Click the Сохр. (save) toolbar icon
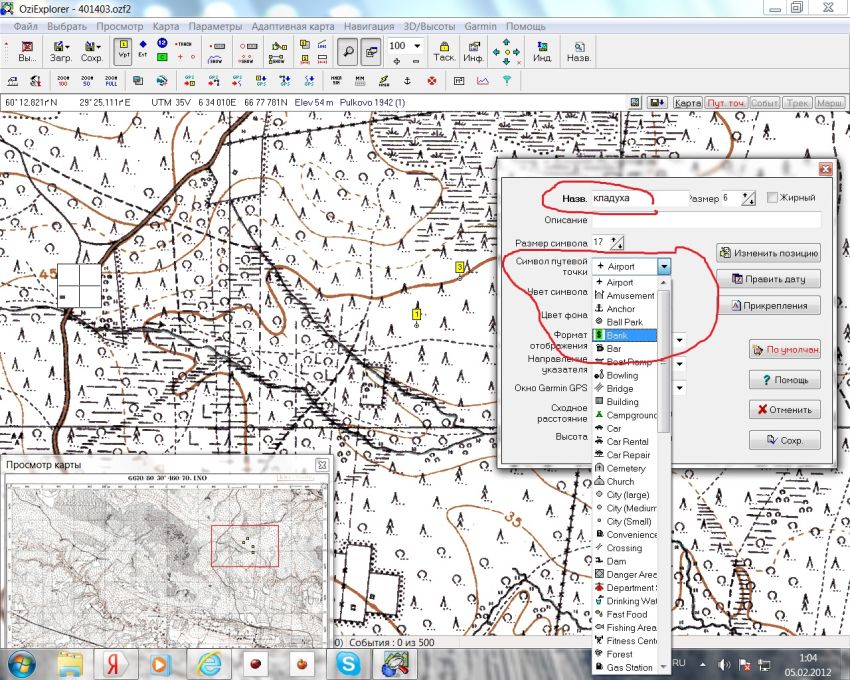 (x=91, y=51)
